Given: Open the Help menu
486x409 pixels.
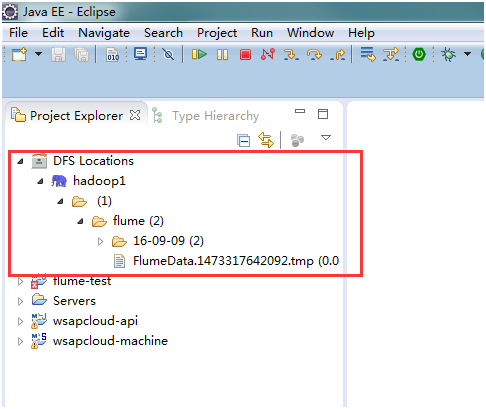Looking at the screenshot, I should 361,33.
